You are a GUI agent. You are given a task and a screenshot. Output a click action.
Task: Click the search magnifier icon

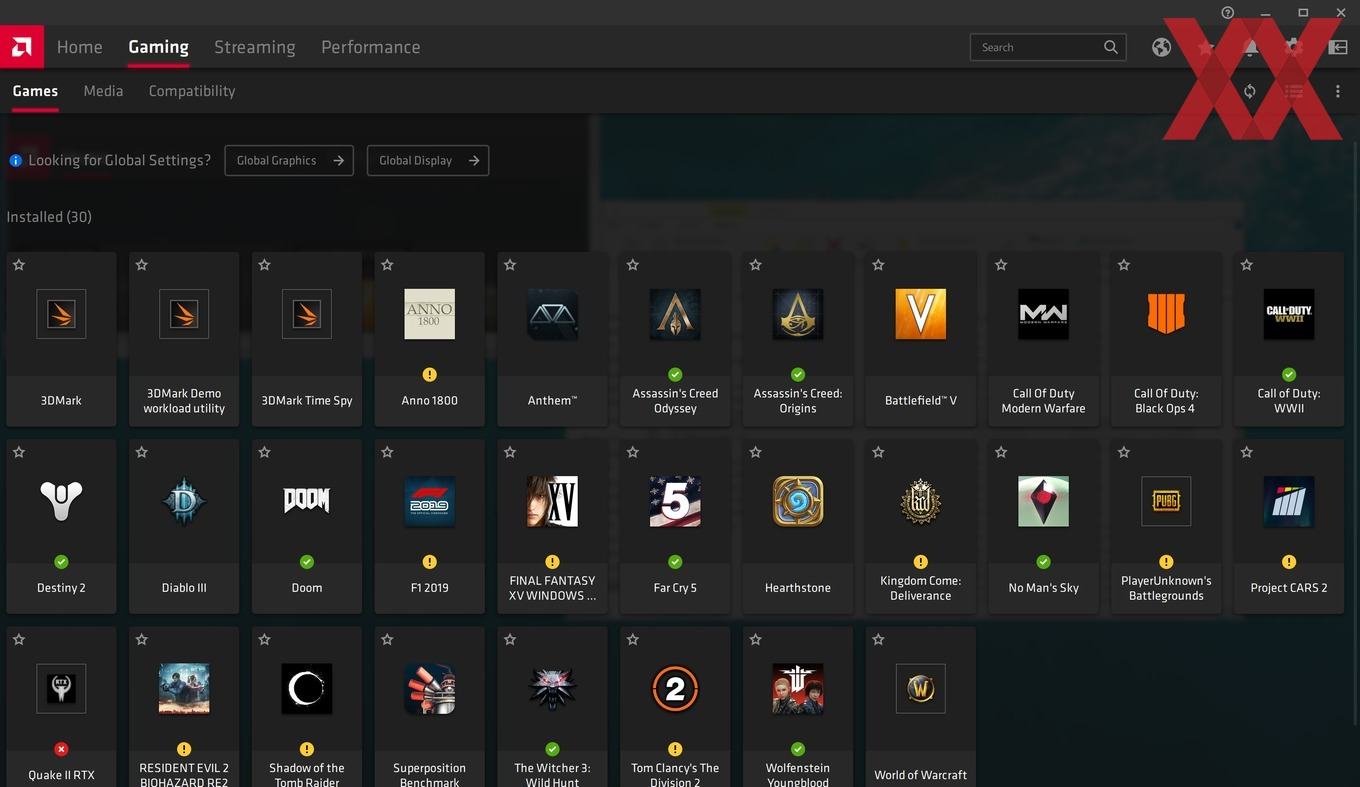(1111, 47)
